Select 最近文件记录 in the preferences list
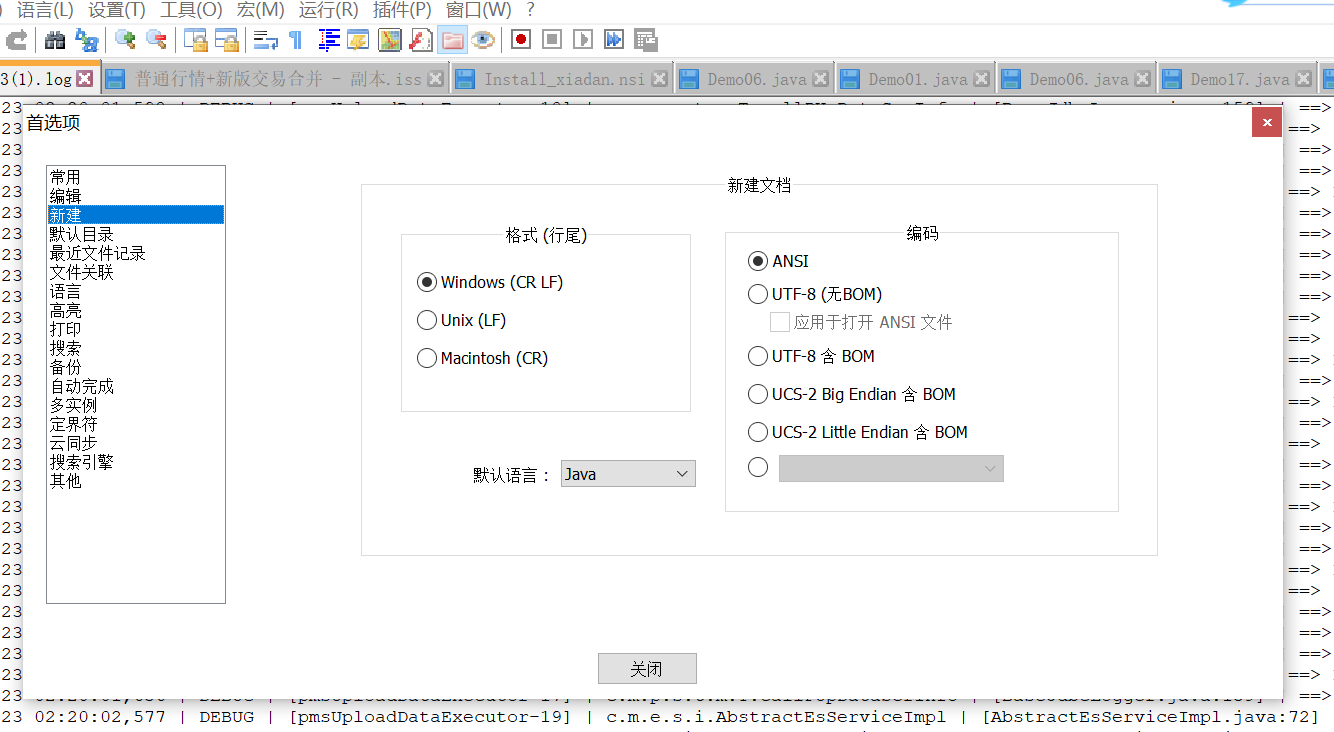Image resolution: width=1334 pixels, height=732 pixels. tap(136, 253)
